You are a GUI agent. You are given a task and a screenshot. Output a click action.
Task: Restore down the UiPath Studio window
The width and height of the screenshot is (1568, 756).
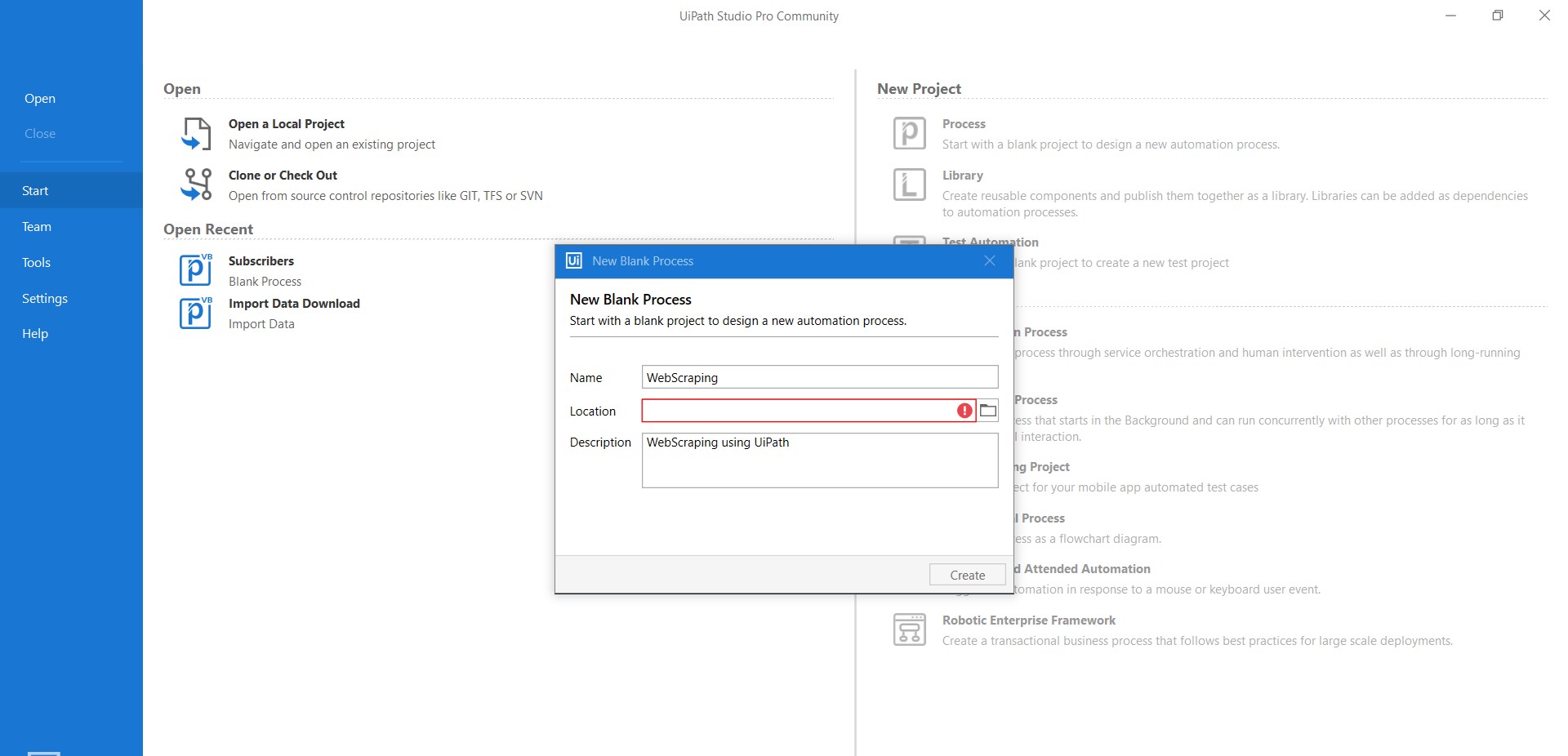pyautogui.click(x=1498, y=16)
